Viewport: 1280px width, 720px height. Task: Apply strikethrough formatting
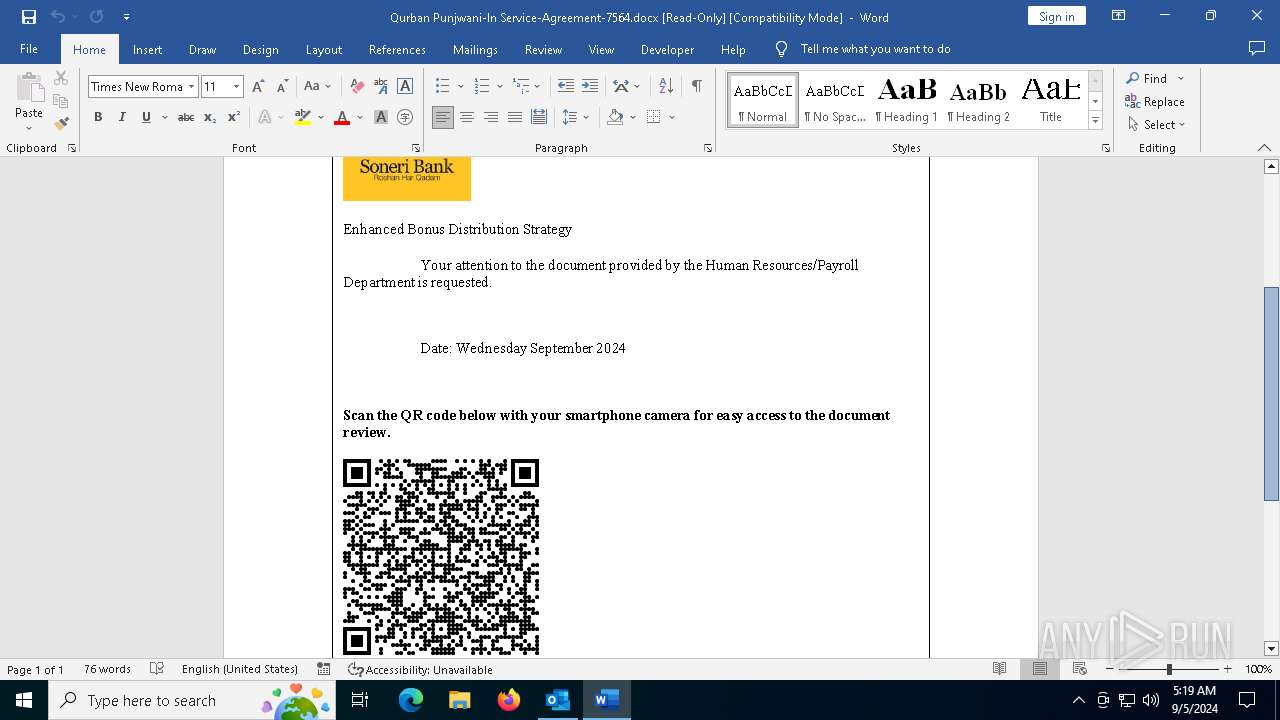186,117
